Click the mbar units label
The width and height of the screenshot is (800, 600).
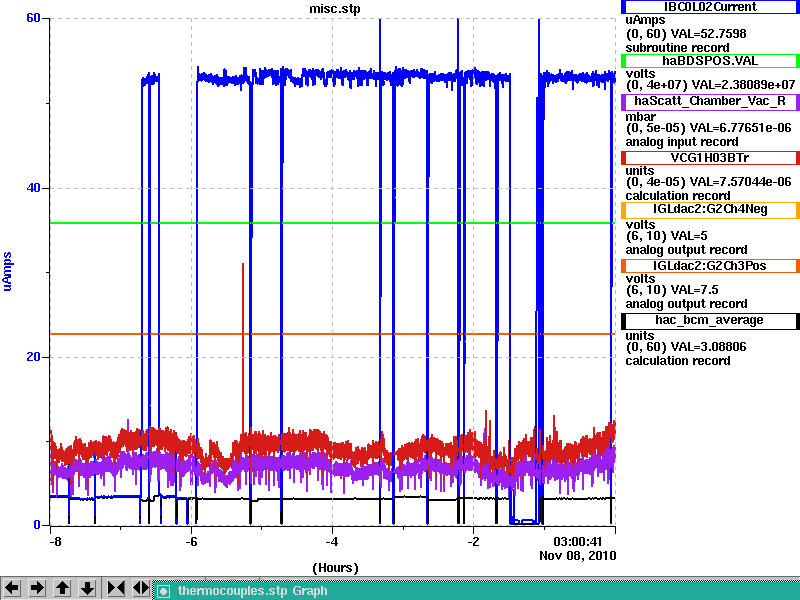640,116
